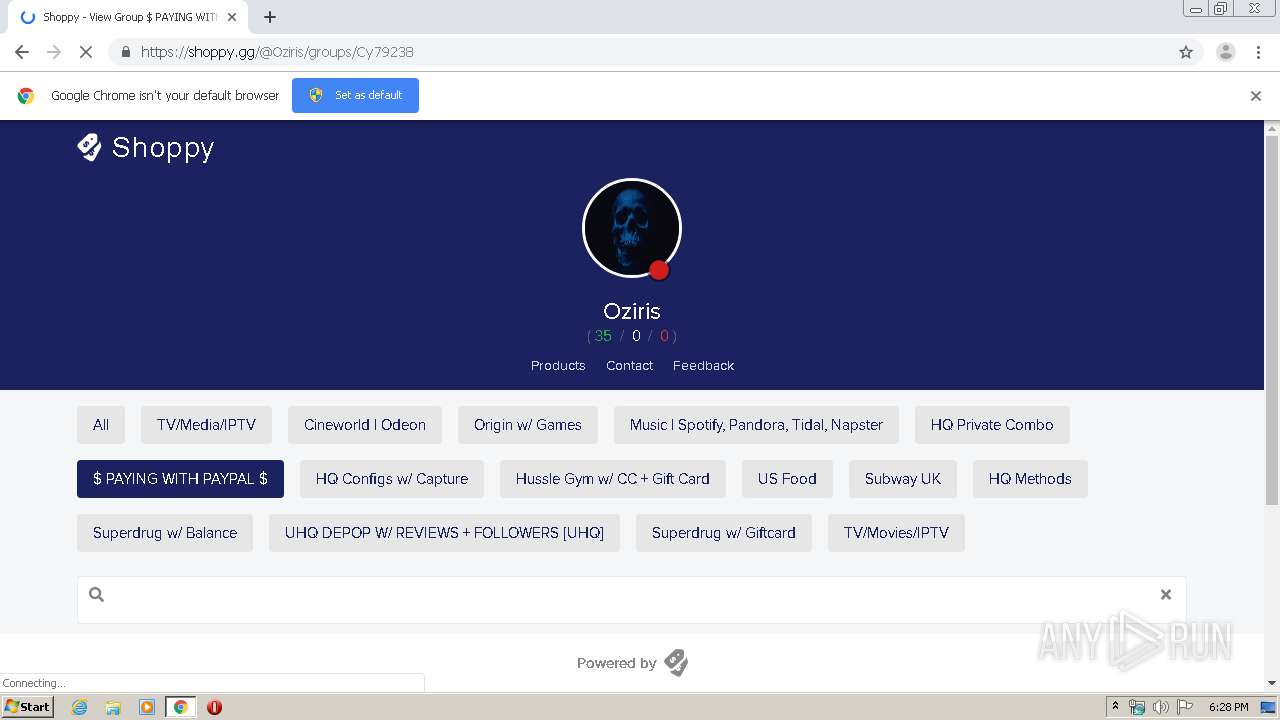Select the Superdrug w/ Giftcard category
The width and height of the screenshot is (1280, 720).
[724, 533]
